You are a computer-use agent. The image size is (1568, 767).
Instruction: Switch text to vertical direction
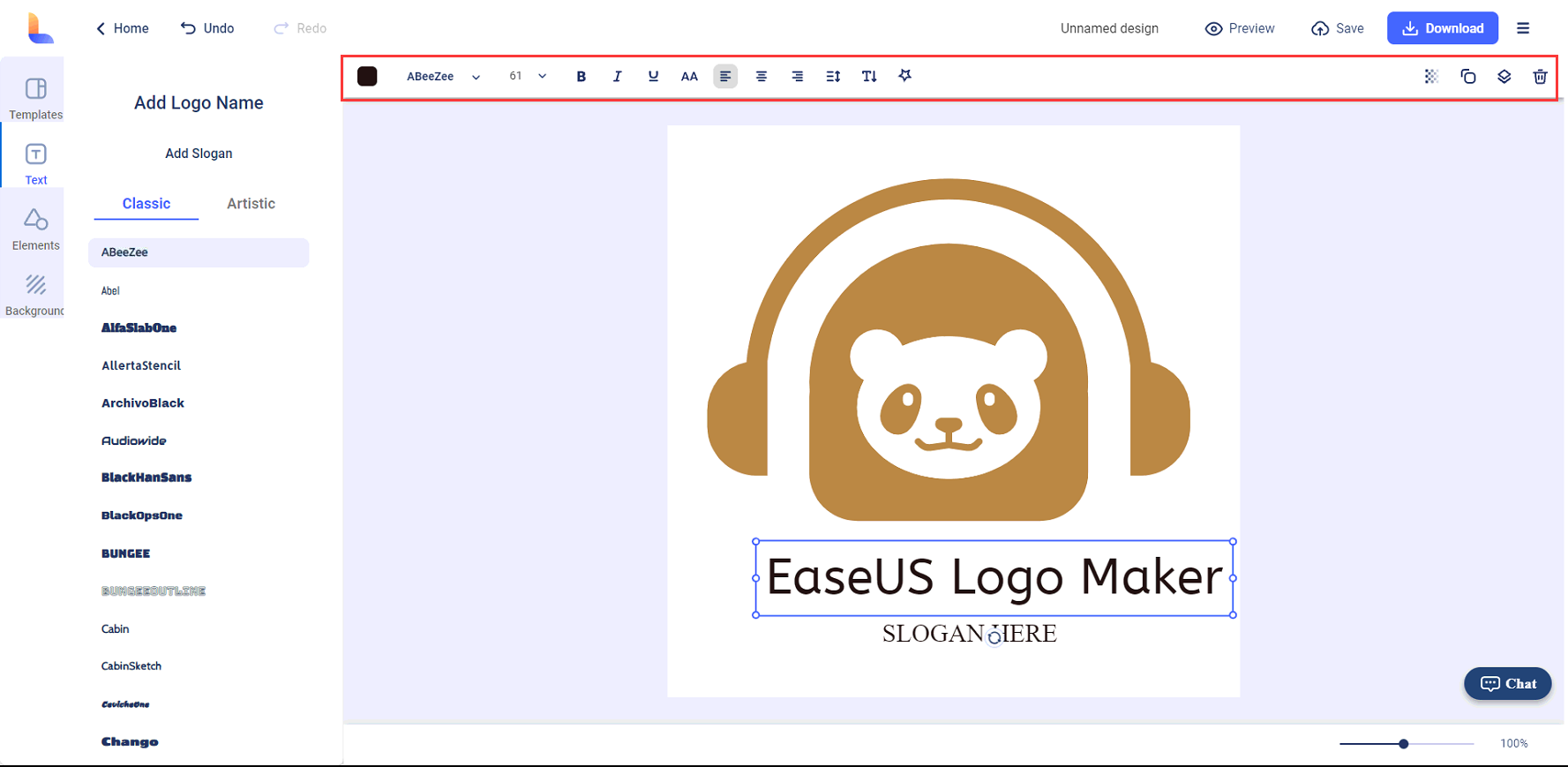pyautogui.click(x=869, y=77)
